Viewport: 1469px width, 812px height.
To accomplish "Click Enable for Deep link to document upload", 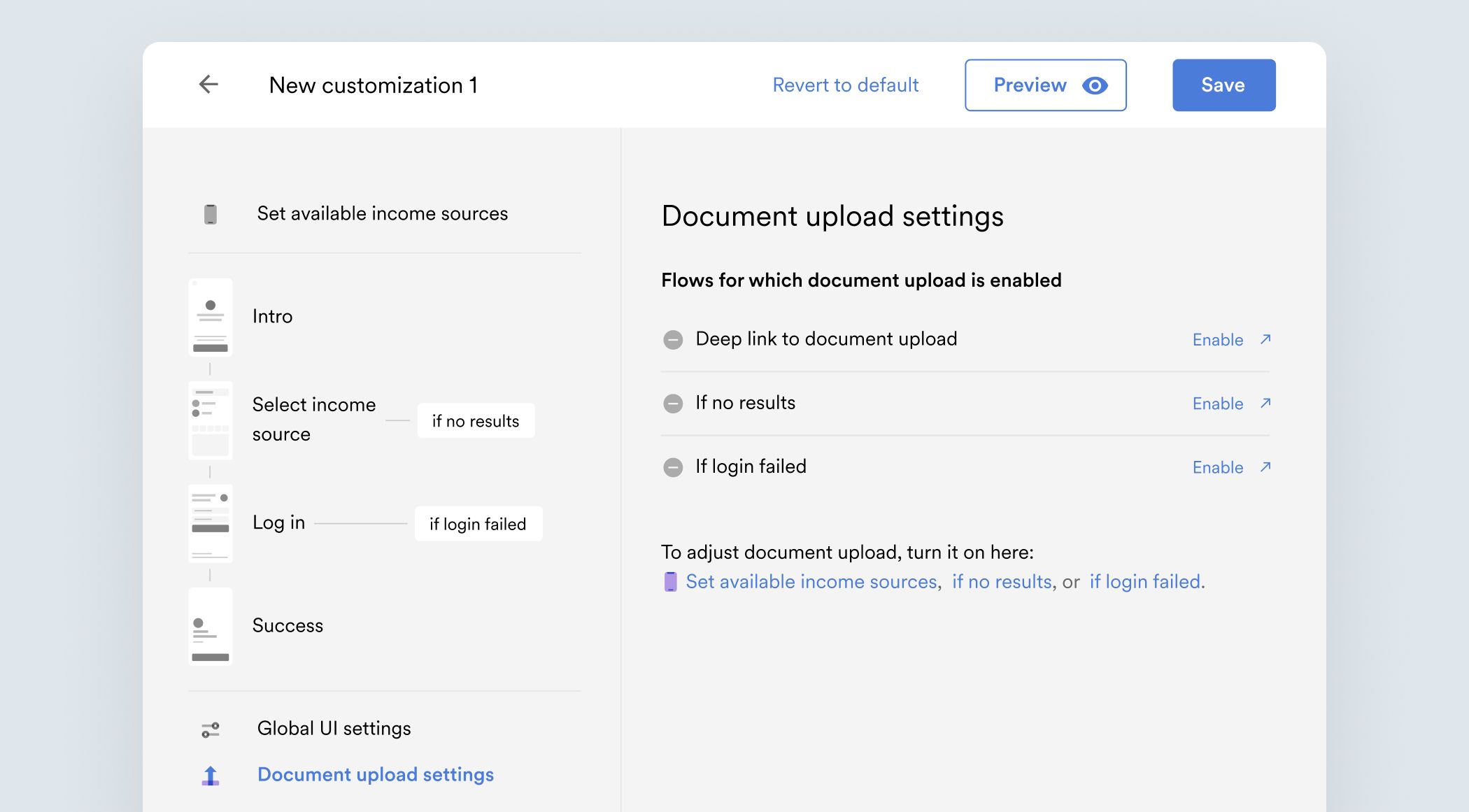I will coord(1217,340).
